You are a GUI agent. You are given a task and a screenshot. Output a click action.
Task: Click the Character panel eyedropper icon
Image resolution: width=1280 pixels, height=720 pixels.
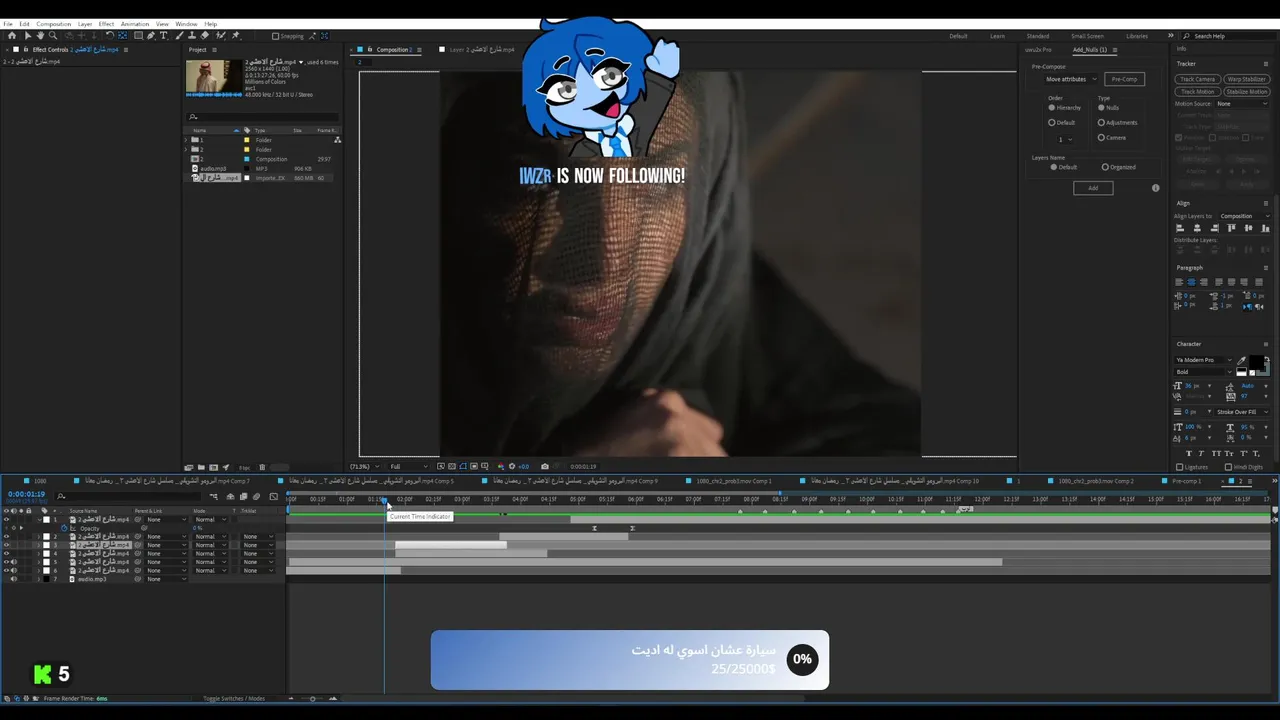pyautogui.click(x=1241, y=361)
